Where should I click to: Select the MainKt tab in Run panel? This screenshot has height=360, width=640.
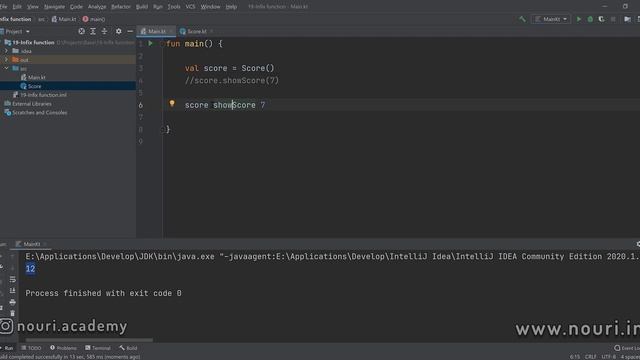pyautogui.click(x=31, y=244)
